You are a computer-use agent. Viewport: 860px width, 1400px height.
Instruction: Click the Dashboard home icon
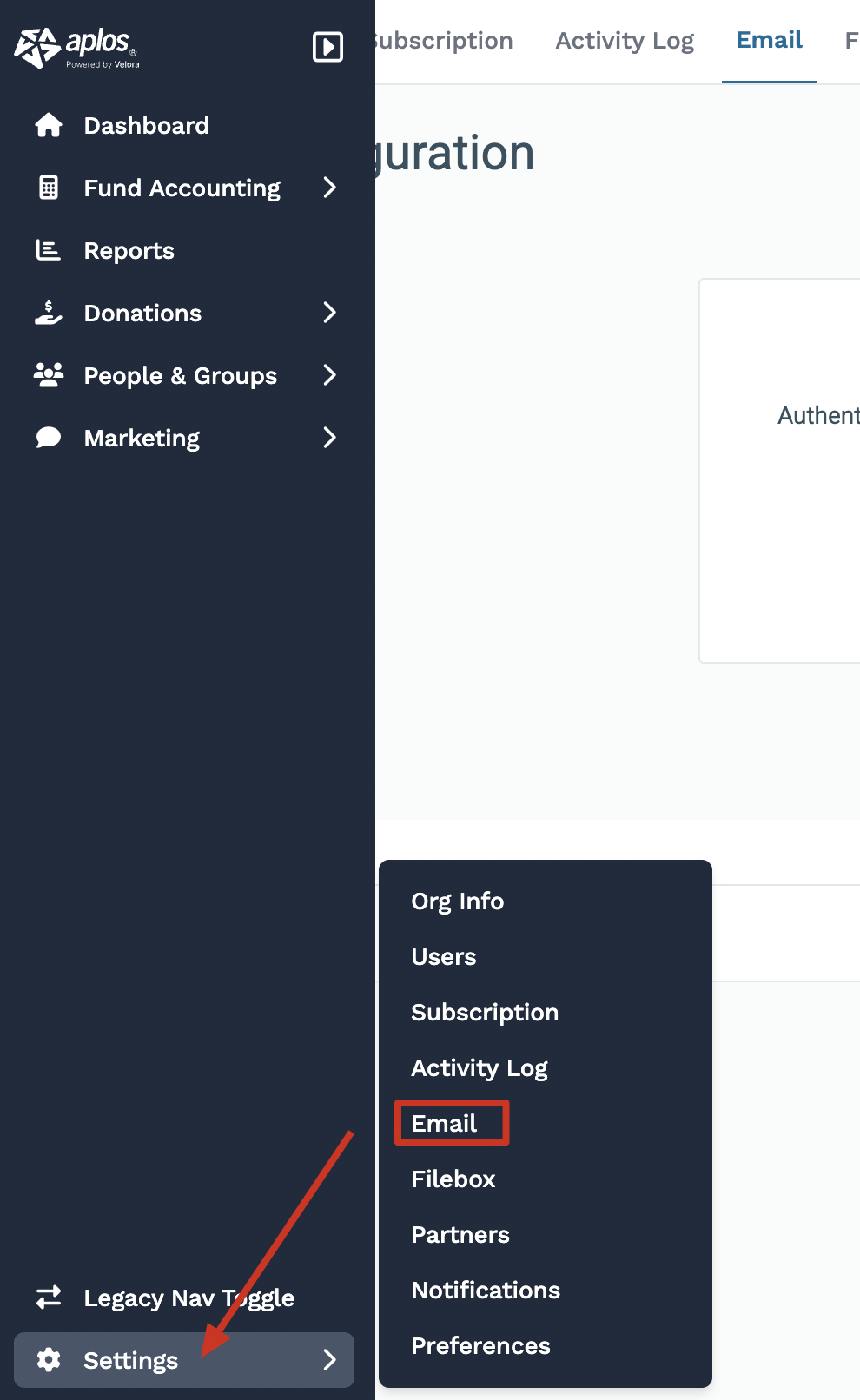point(49,125)
